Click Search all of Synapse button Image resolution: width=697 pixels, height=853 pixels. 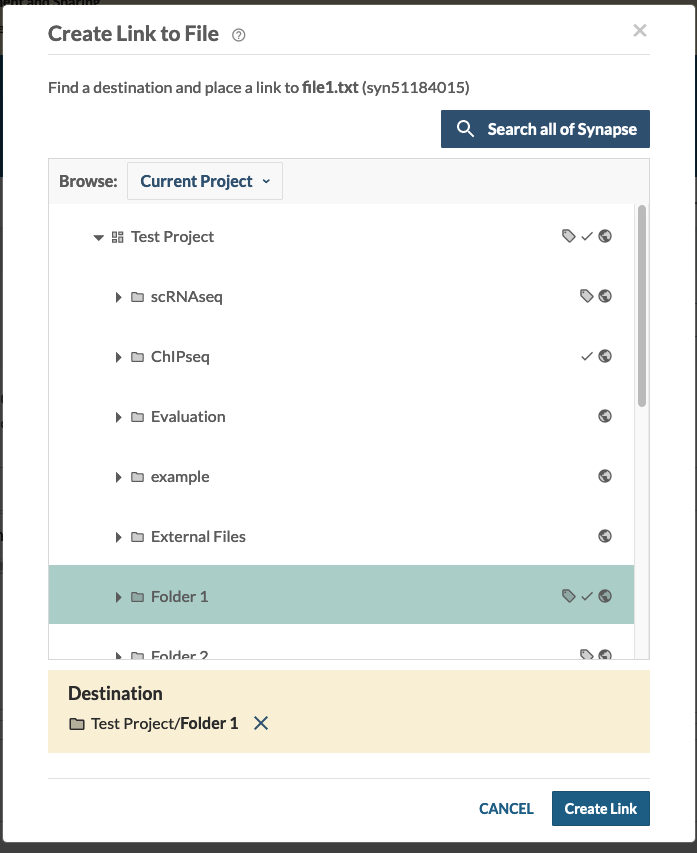[x=545, y=129]
